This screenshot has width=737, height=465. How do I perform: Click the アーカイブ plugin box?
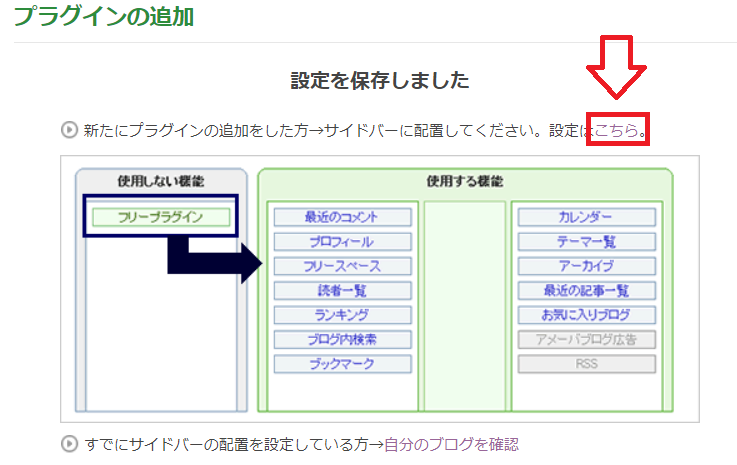coord(587,266)
